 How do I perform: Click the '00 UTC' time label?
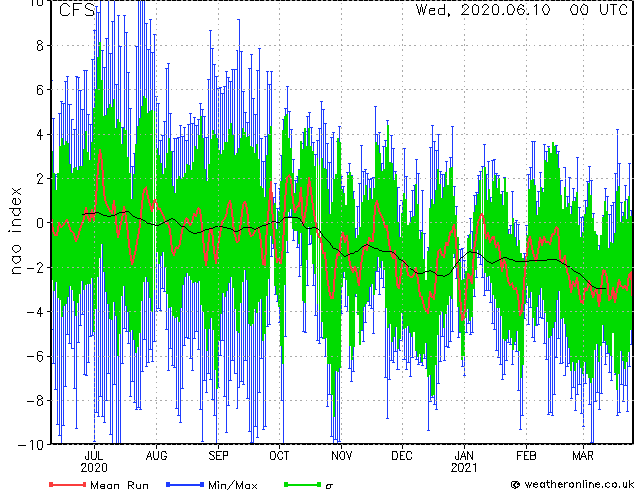click(599, 10)
